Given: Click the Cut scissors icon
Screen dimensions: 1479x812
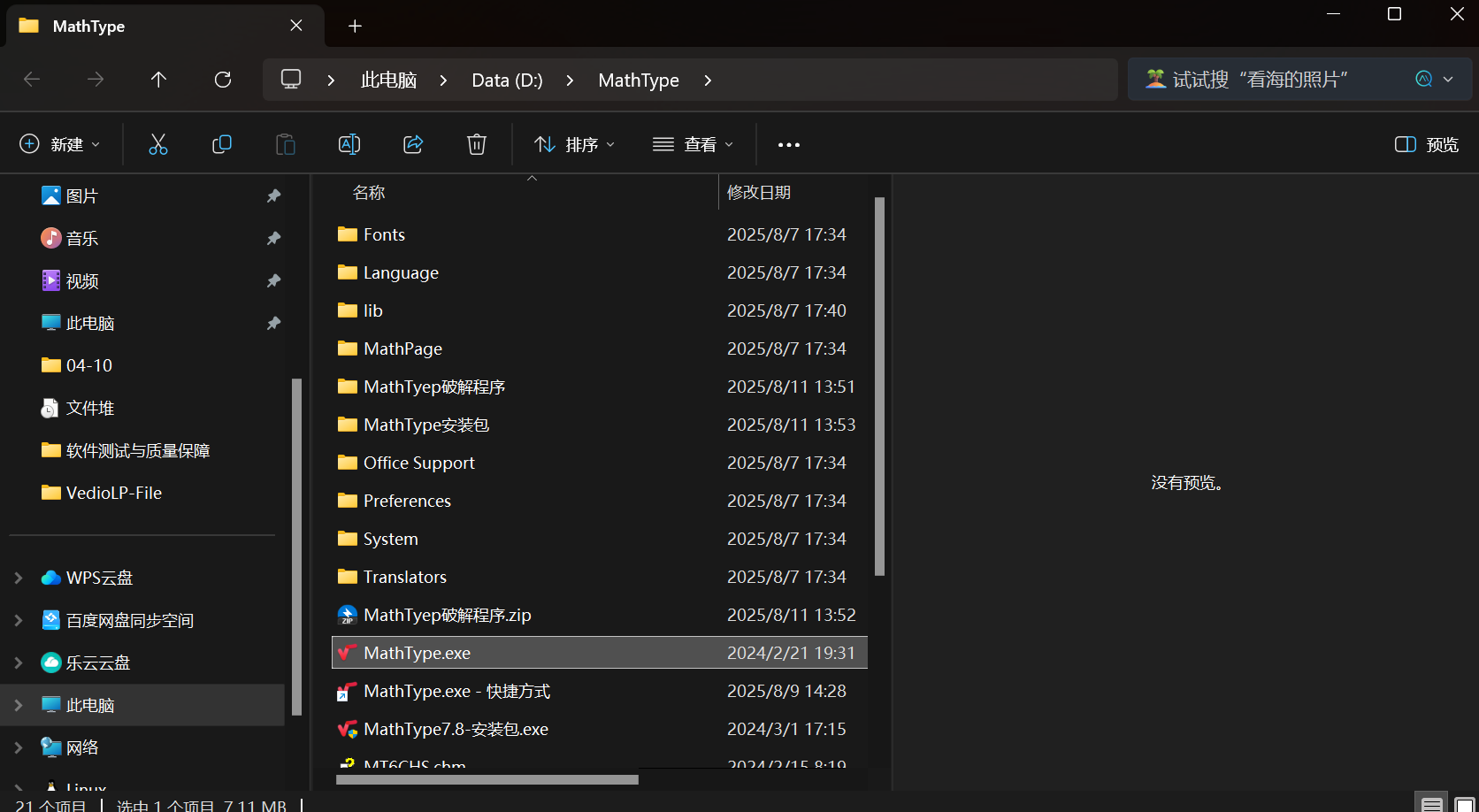Looking at the screenshot, I should pos(158,144).
